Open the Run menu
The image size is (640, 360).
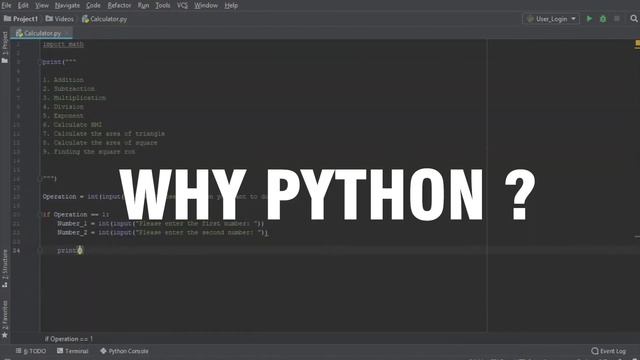[x=143, y=5]
